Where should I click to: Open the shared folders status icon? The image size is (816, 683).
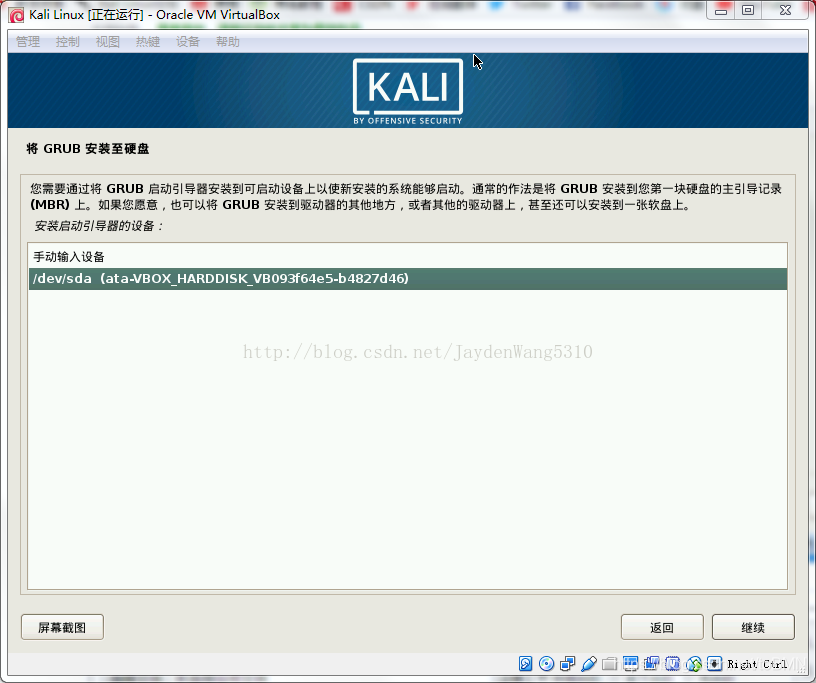click(x=609, y=664)
